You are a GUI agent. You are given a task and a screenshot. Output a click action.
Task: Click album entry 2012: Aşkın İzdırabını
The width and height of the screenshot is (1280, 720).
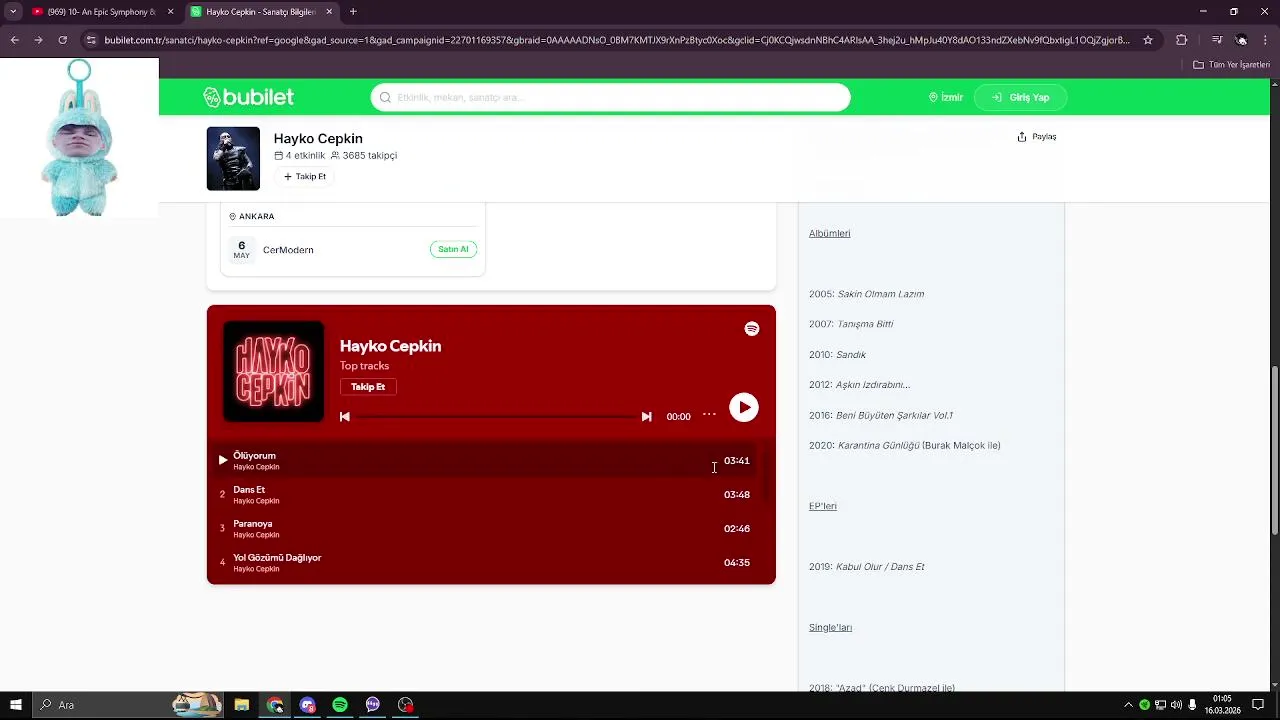pyautogui.click(x=859, y=385)
